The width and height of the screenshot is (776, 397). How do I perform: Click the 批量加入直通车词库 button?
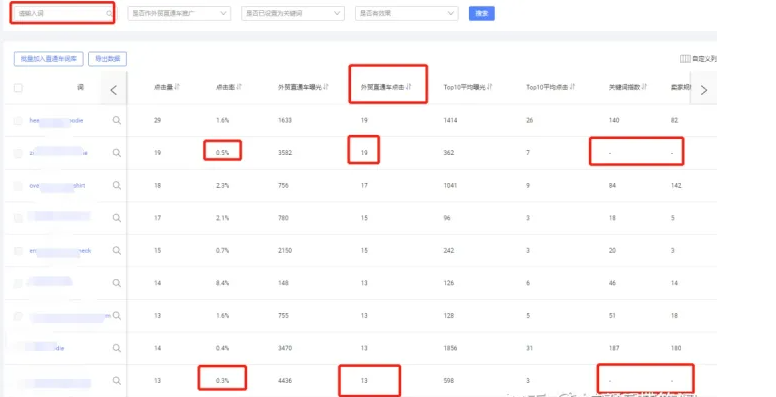(x=48, y=59)
